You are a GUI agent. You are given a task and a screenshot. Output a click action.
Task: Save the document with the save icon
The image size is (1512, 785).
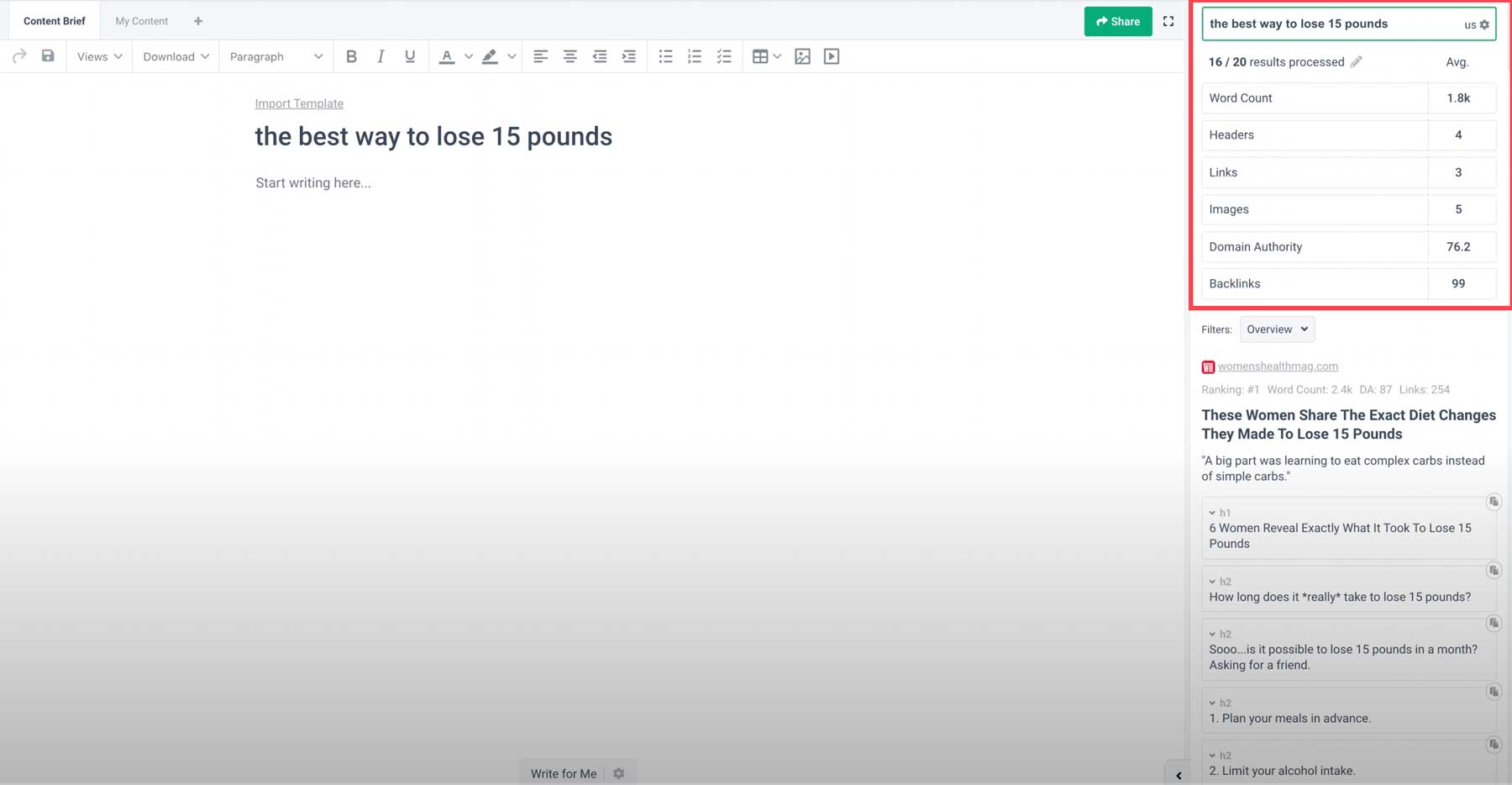pyautogui.click(x=49, y=56)
